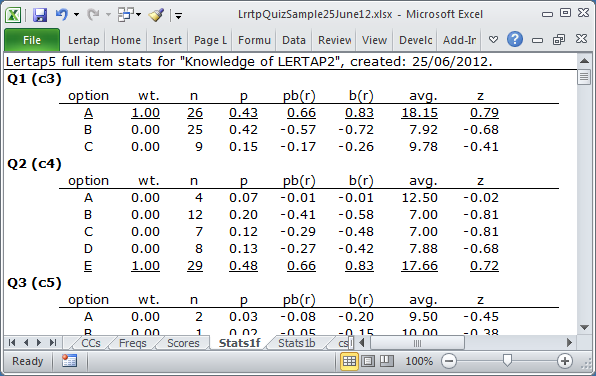Open the undo history dropdown arrow
Screen dimensions: 596x376
(76, 15)
